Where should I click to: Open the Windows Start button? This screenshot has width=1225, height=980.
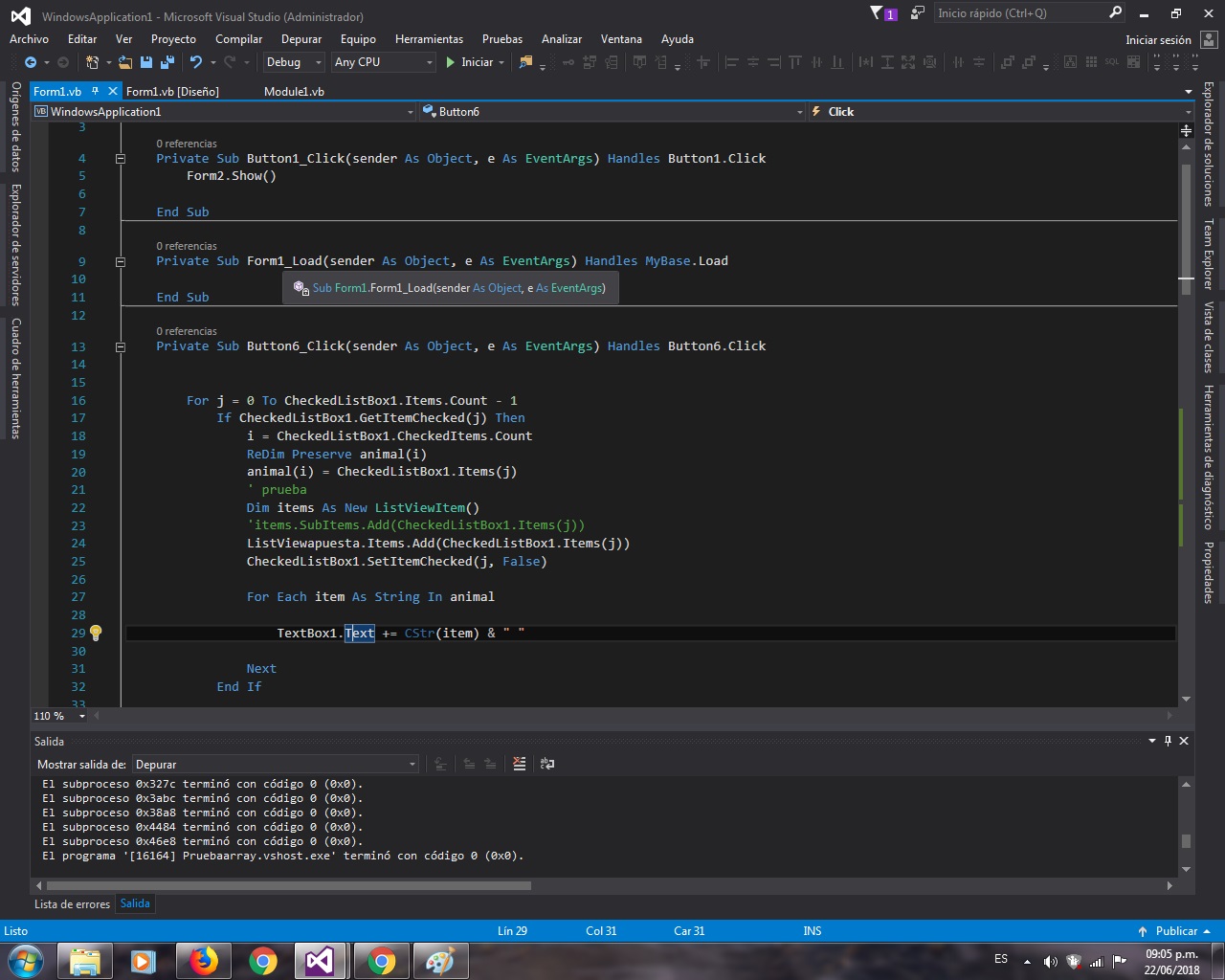coord(26,961)
